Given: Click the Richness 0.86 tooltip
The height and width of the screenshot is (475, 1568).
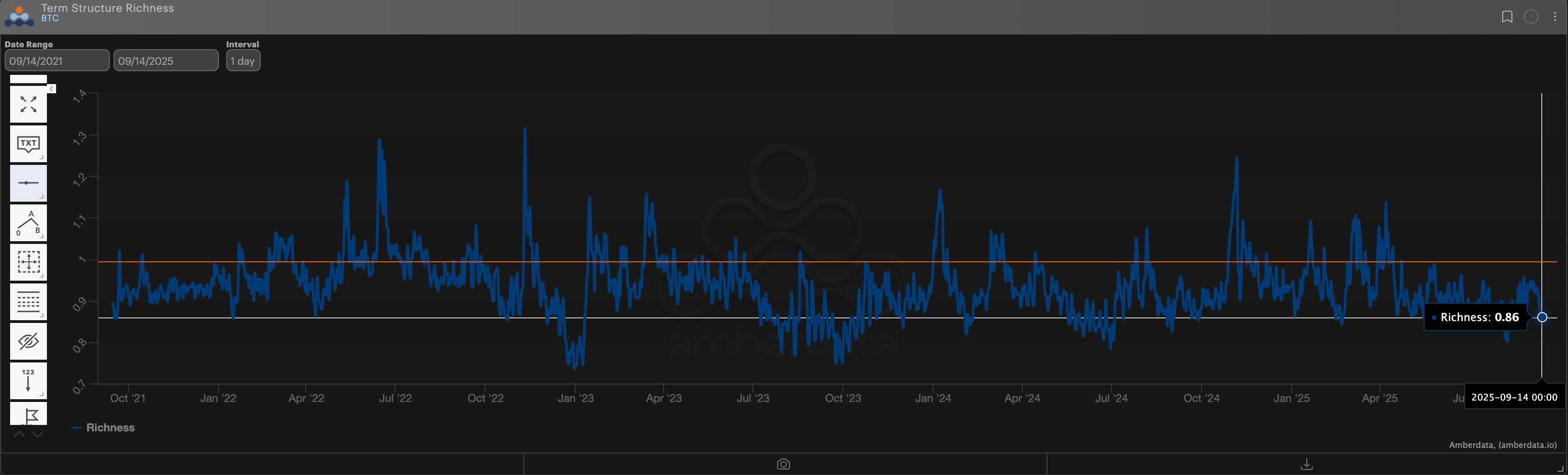Looking at the screenshot, I should coord(1475,317).
